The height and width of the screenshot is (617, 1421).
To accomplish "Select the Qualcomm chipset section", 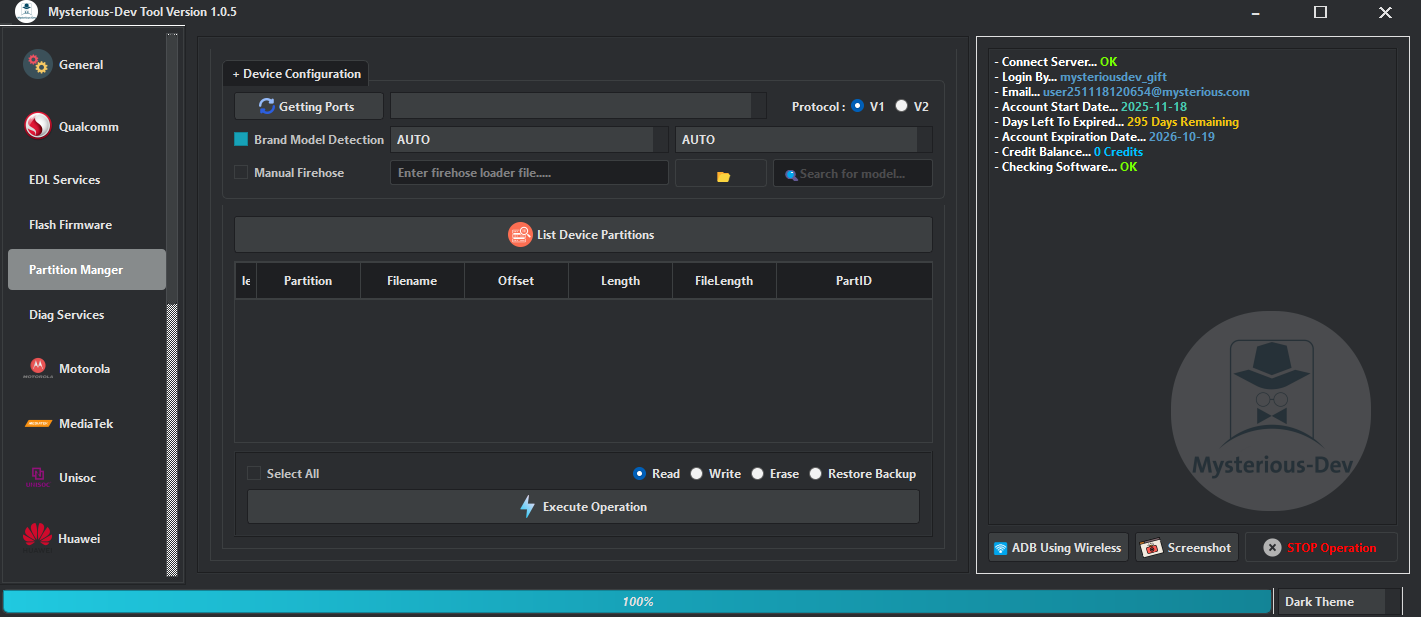I will 88,126.
